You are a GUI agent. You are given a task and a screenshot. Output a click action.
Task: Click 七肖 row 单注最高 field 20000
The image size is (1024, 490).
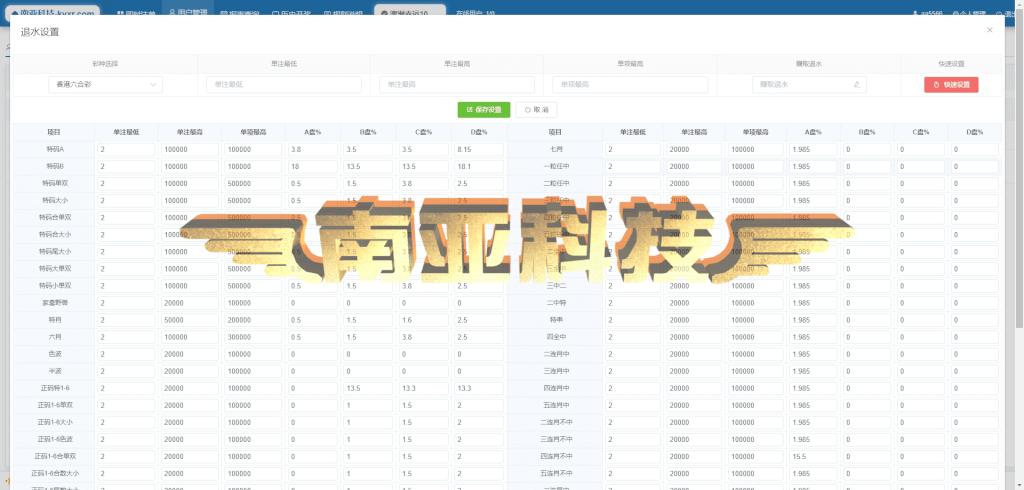coord(694,149)
